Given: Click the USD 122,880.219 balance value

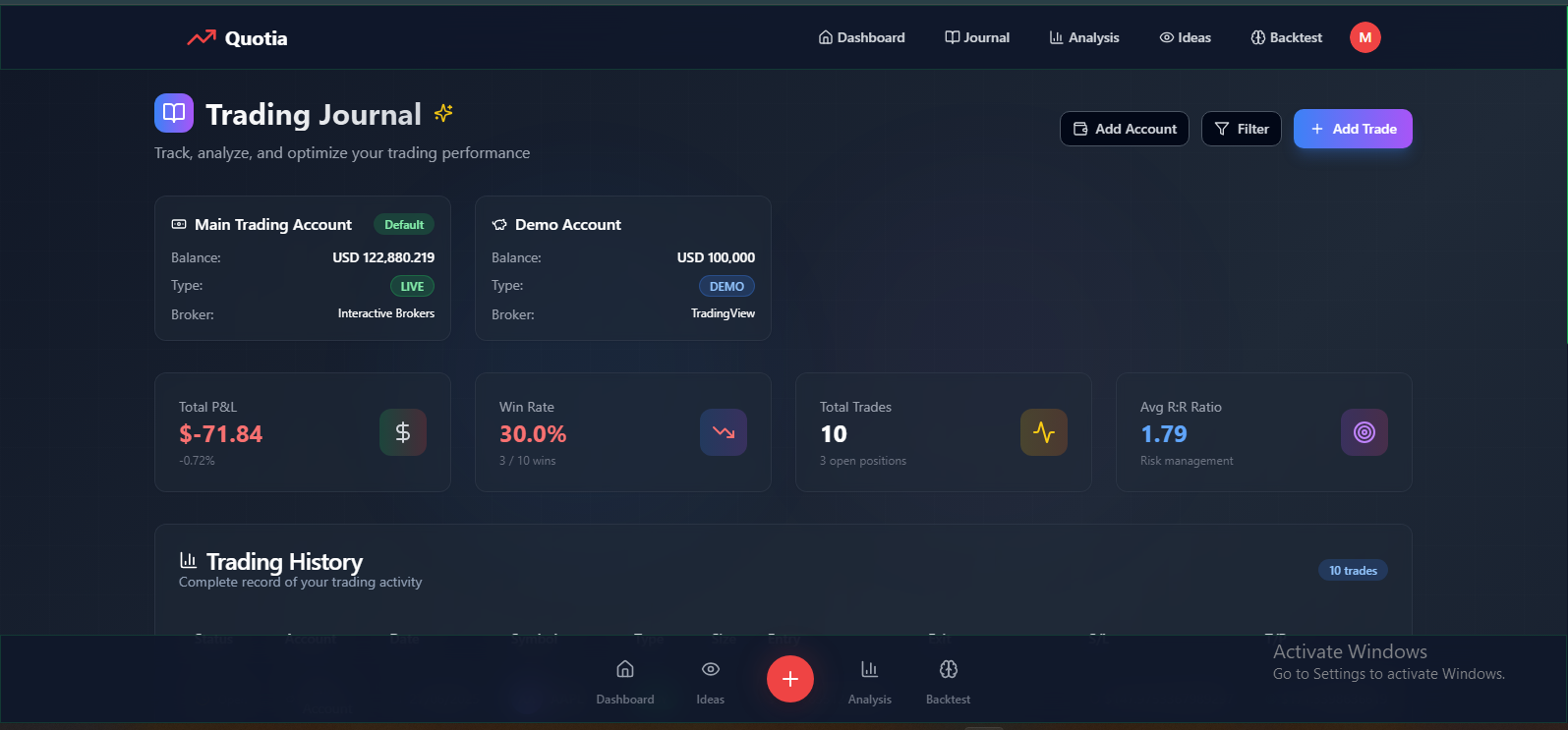Looking at the screenshot, I should point(383,257).
